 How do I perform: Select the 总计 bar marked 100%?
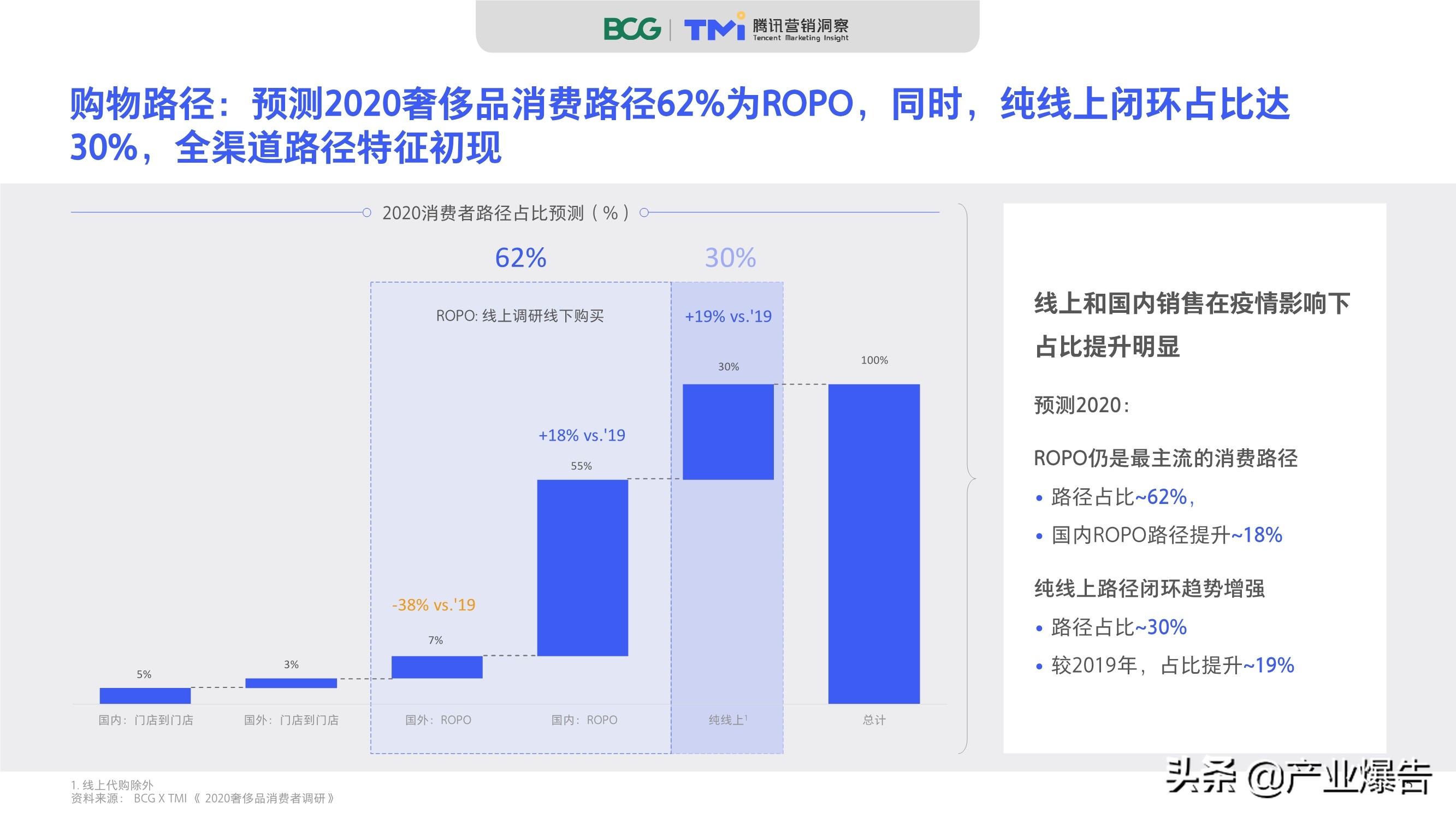[x=874, y=544]
